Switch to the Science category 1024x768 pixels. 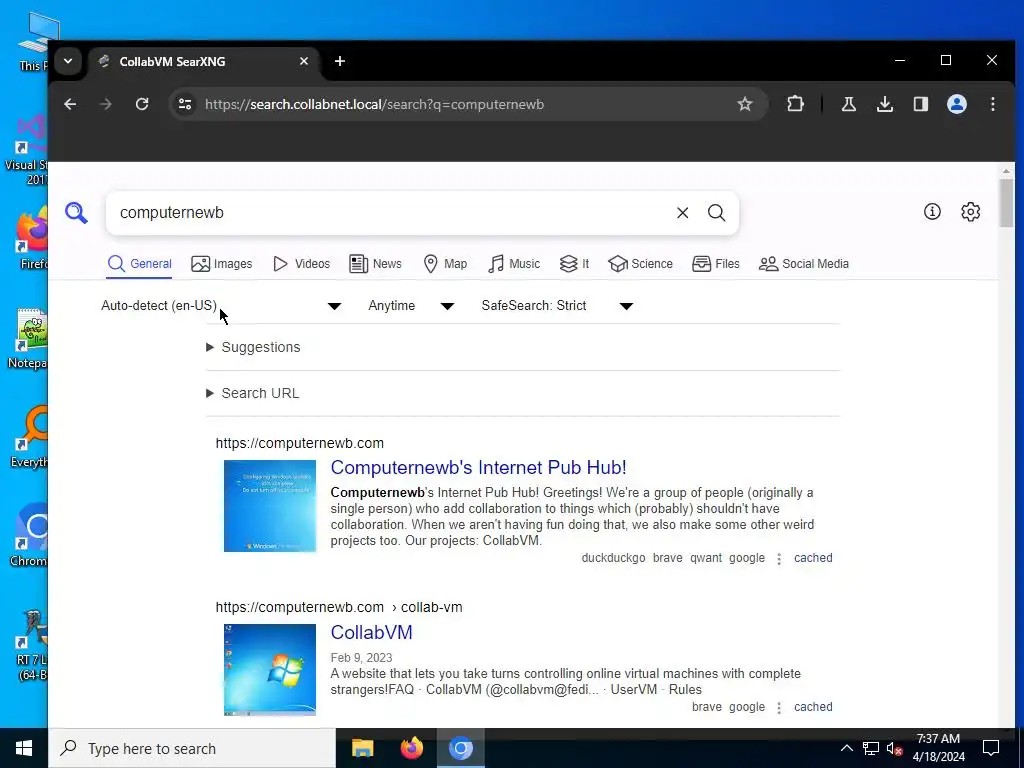[640, 264]
